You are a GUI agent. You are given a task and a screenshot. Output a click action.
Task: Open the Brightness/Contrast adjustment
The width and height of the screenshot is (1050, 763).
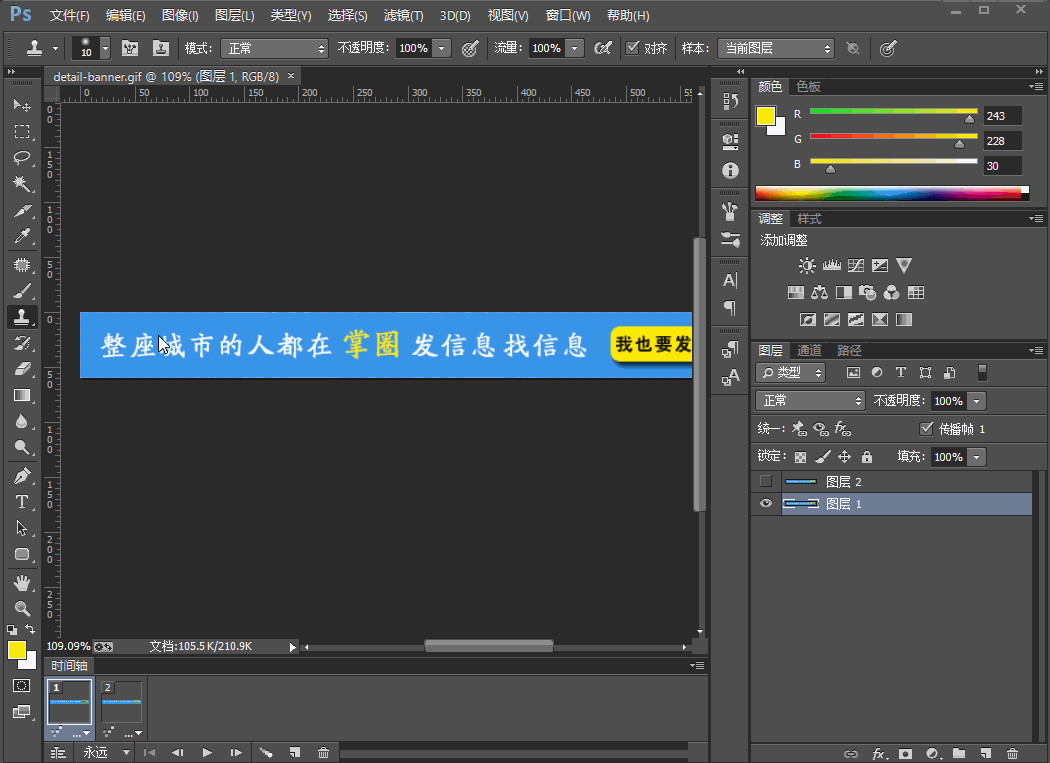click(x=807, y=265)
